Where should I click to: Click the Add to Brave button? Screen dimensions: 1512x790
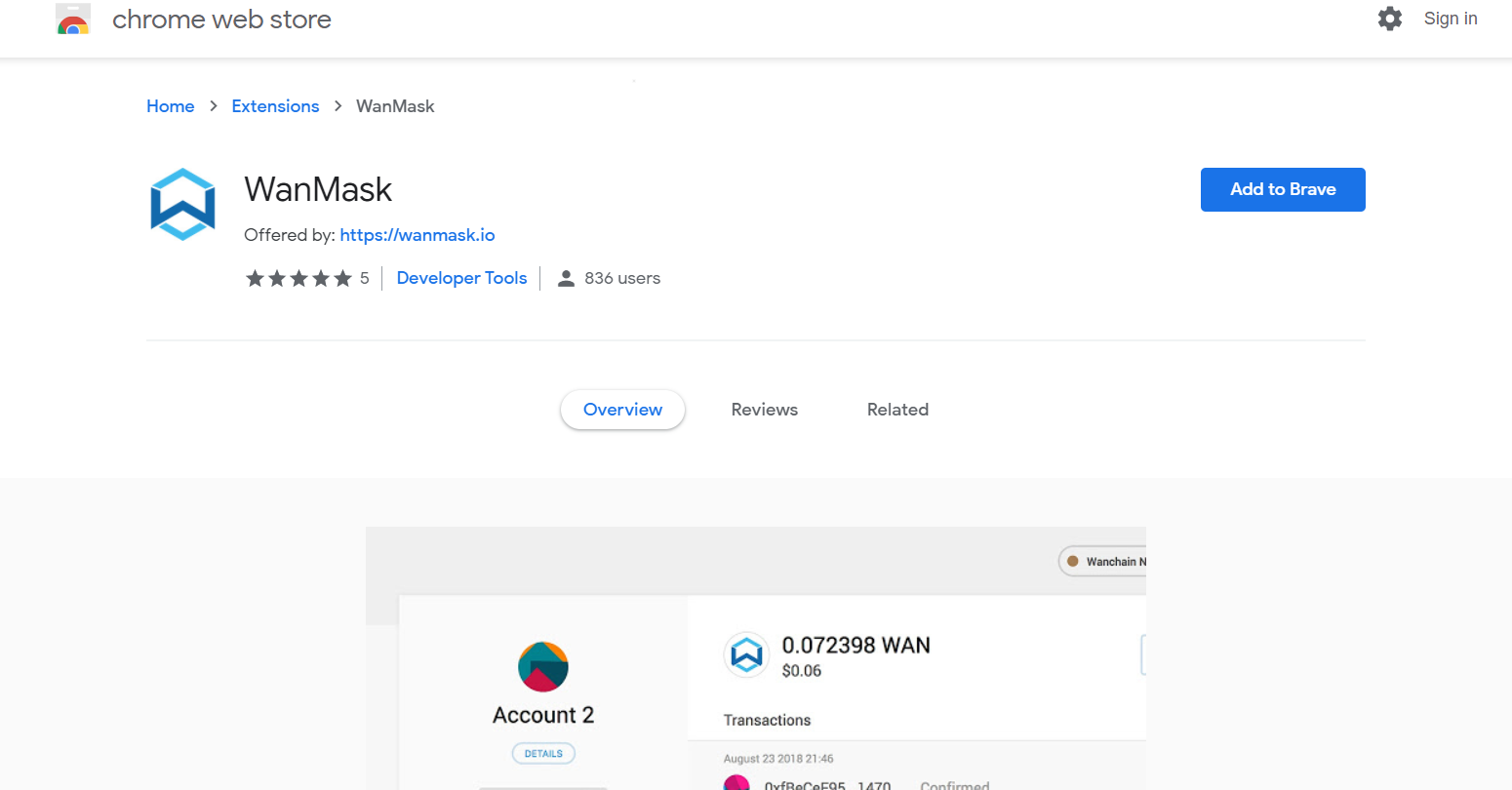(1283, 189)
